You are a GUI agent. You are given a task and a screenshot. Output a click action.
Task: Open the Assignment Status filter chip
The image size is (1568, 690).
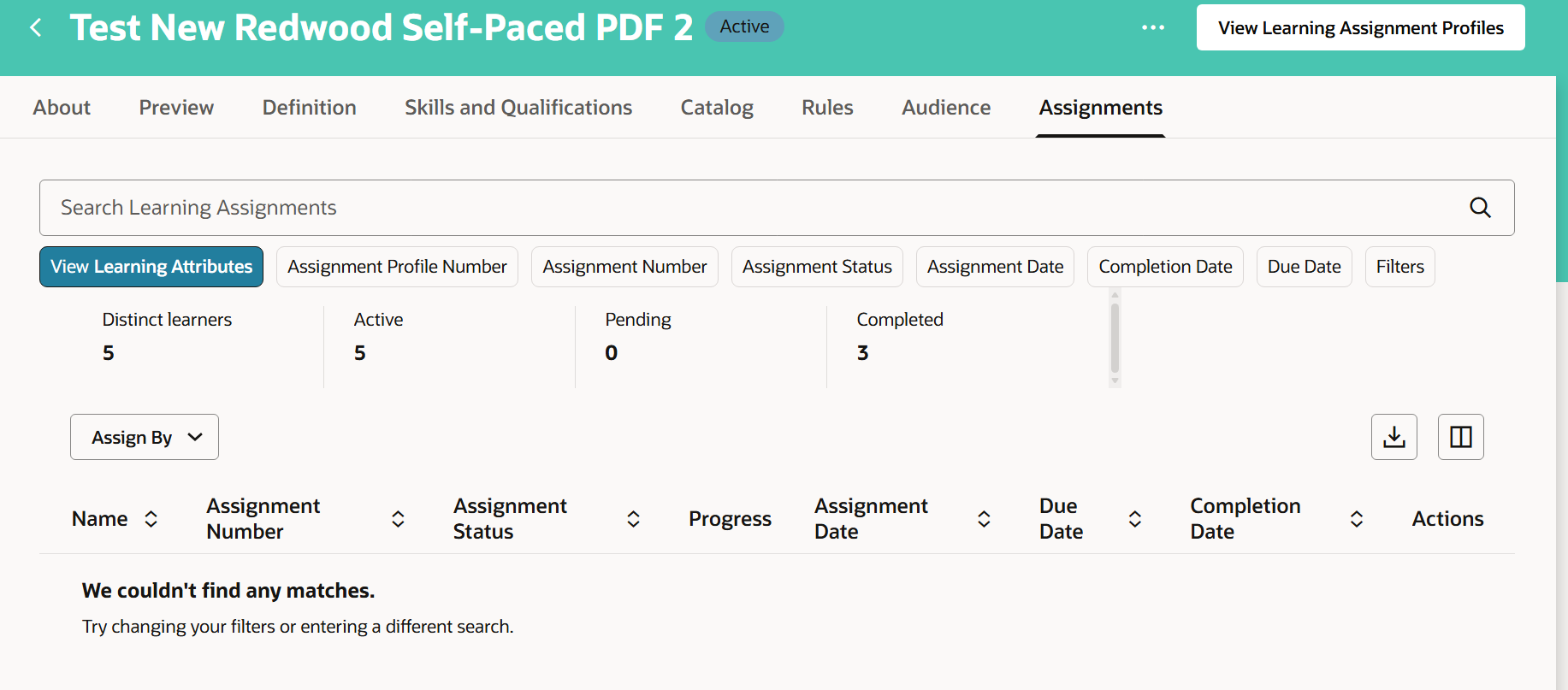[817, 267]
